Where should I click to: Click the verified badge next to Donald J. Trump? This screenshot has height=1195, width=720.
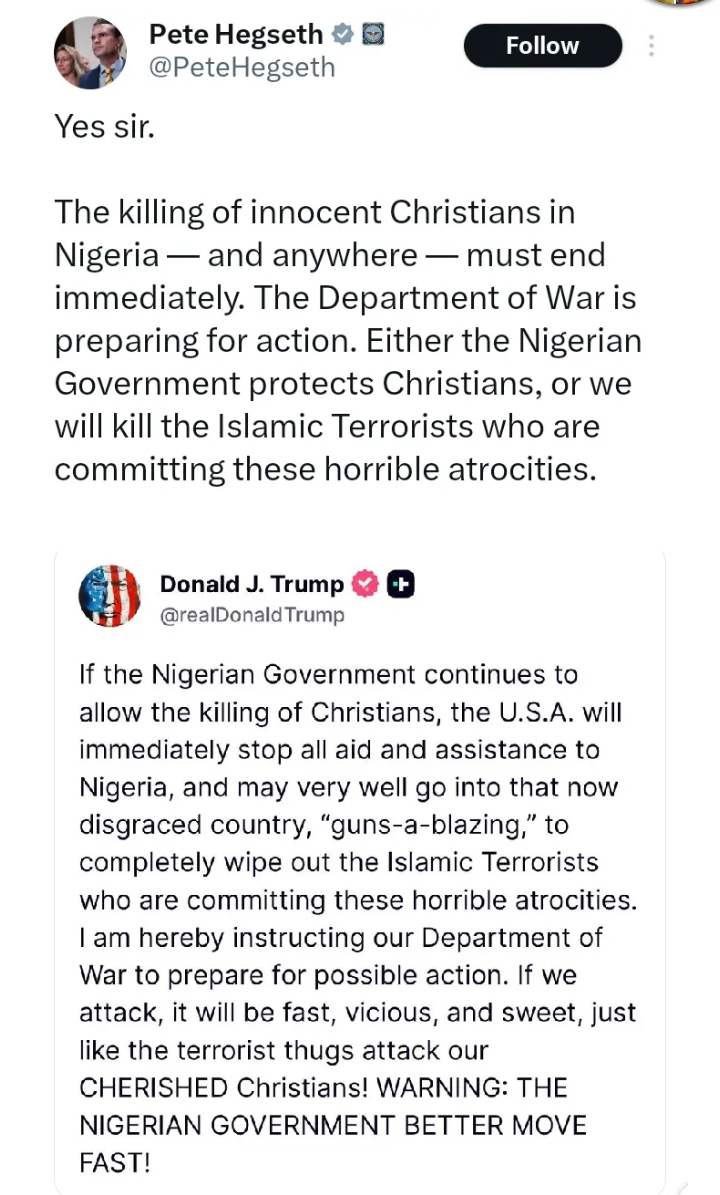[366, 585]
